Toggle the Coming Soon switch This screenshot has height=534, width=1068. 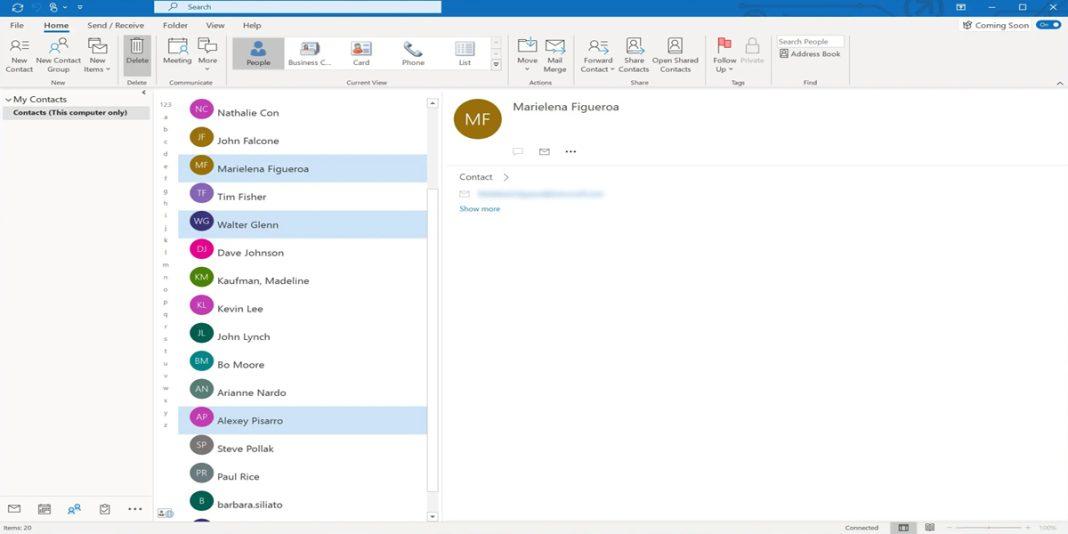pyautogui.click(x=1048, y=25)
